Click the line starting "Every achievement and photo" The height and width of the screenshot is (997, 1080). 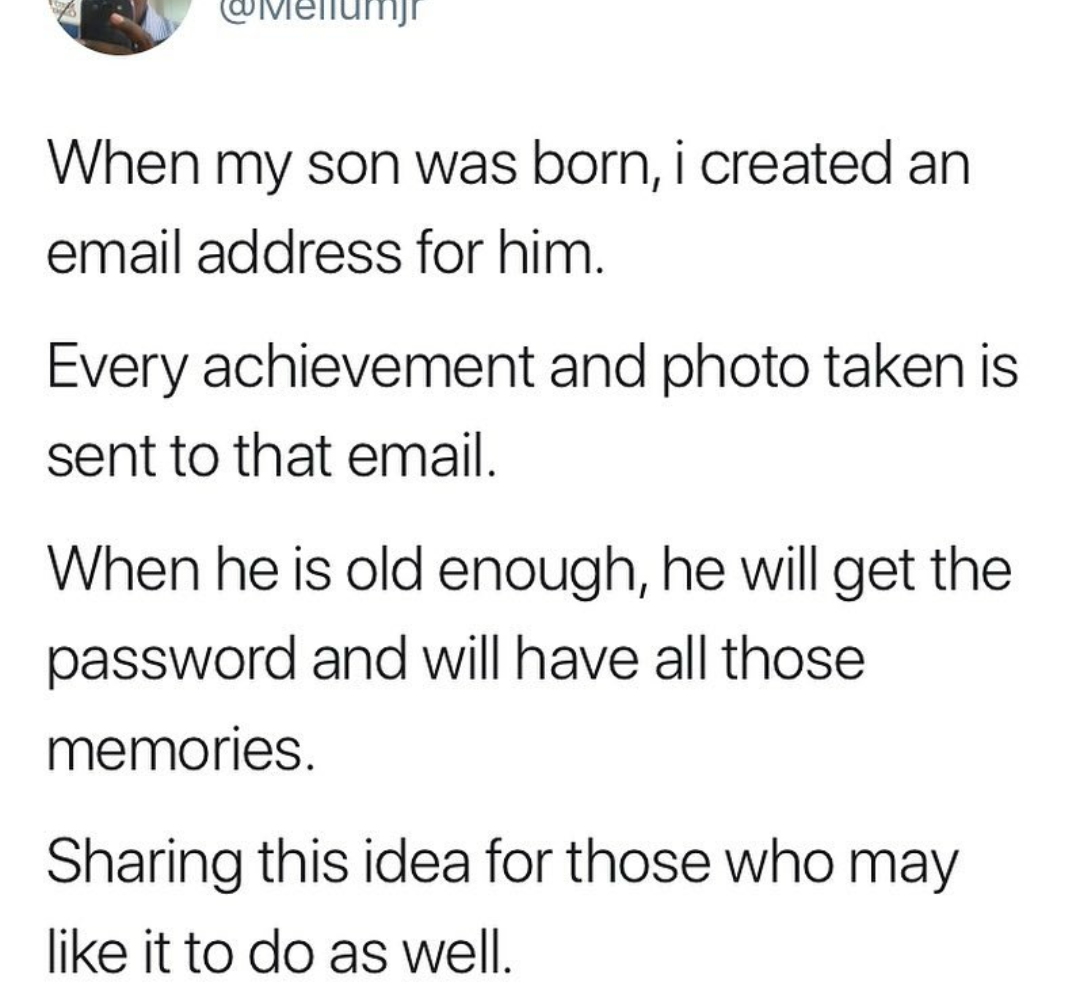(532, 367)
